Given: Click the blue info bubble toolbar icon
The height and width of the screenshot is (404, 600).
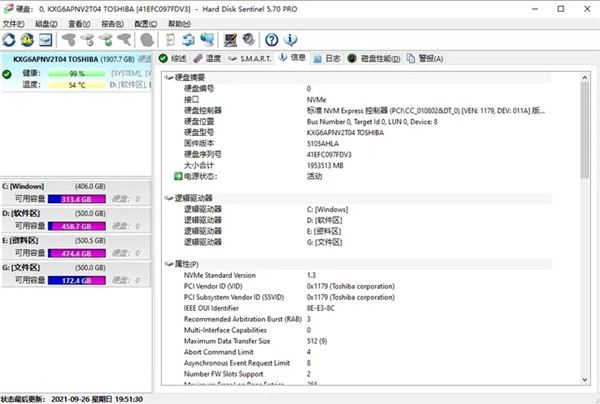Looking at the screenshot, I should (290, 40).
